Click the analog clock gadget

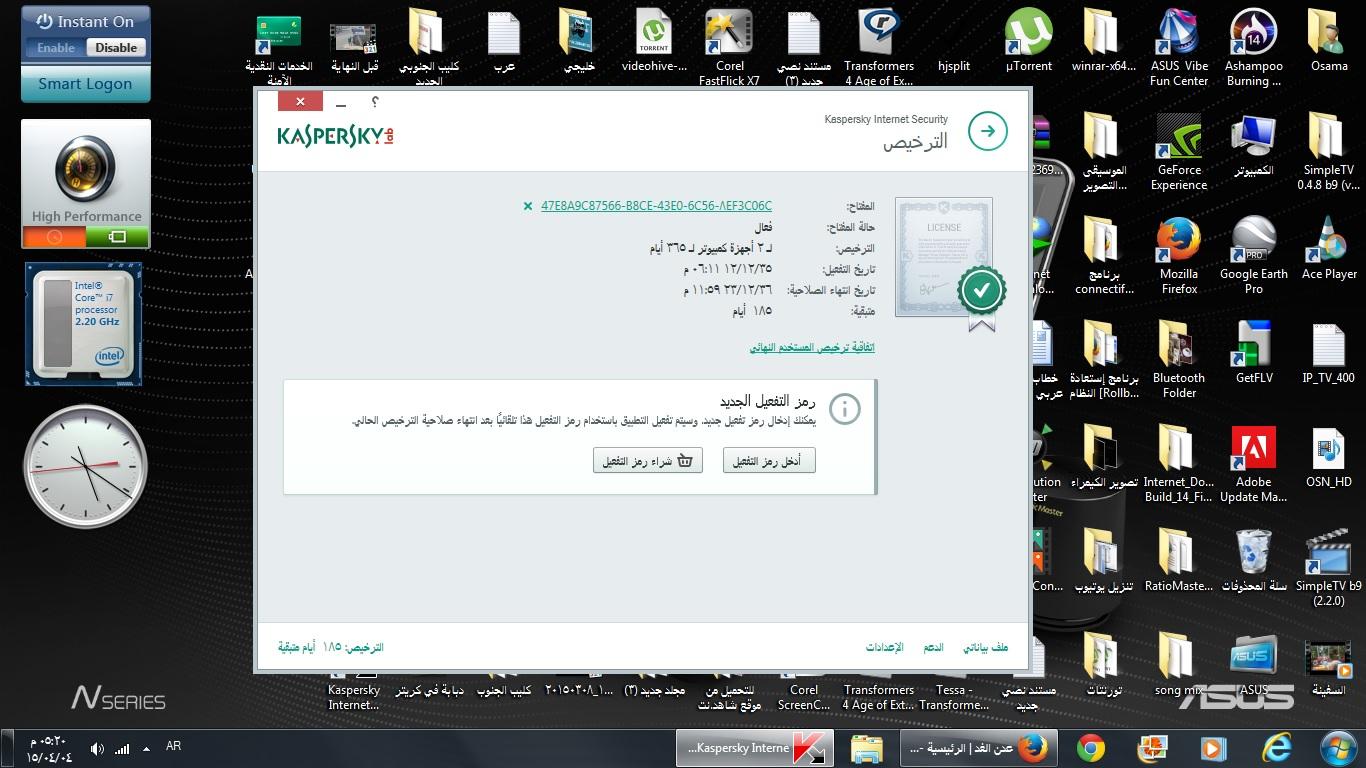(85, 467)
